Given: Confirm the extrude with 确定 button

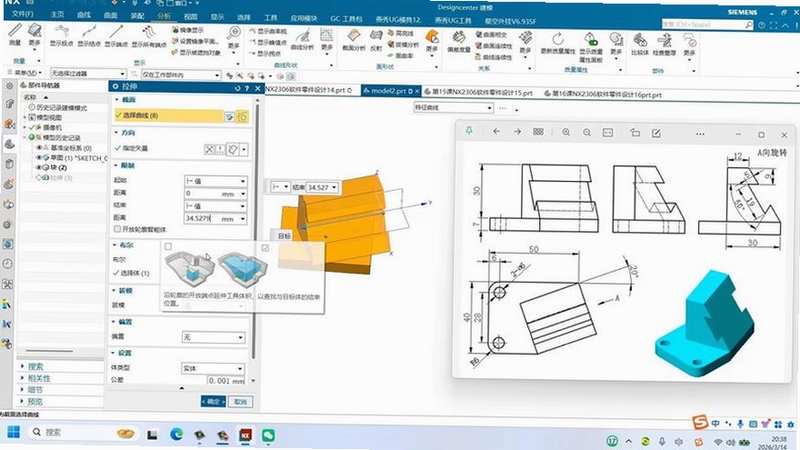Looking at the screenshot, I should pyautogui.click(x=213, y=402).
